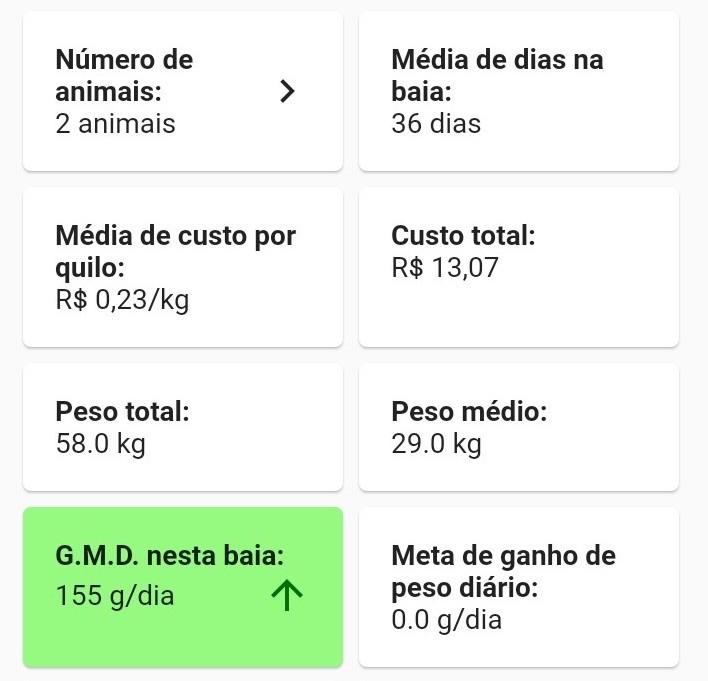Image resolution: width=708 pixels, height=681 pixels.
Task: Click the chevron arrow beside Número de animais
Action: [x=287, y=91]
